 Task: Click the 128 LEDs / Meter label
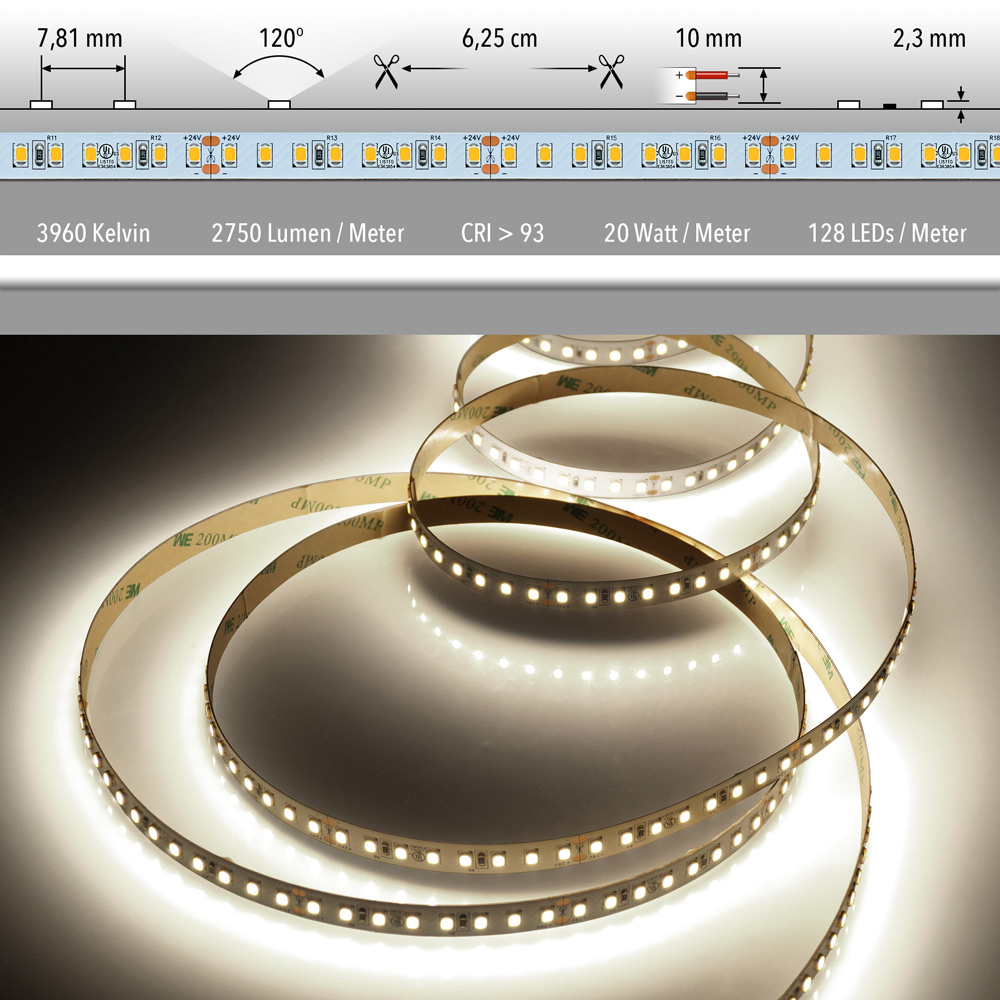(887, 233)
